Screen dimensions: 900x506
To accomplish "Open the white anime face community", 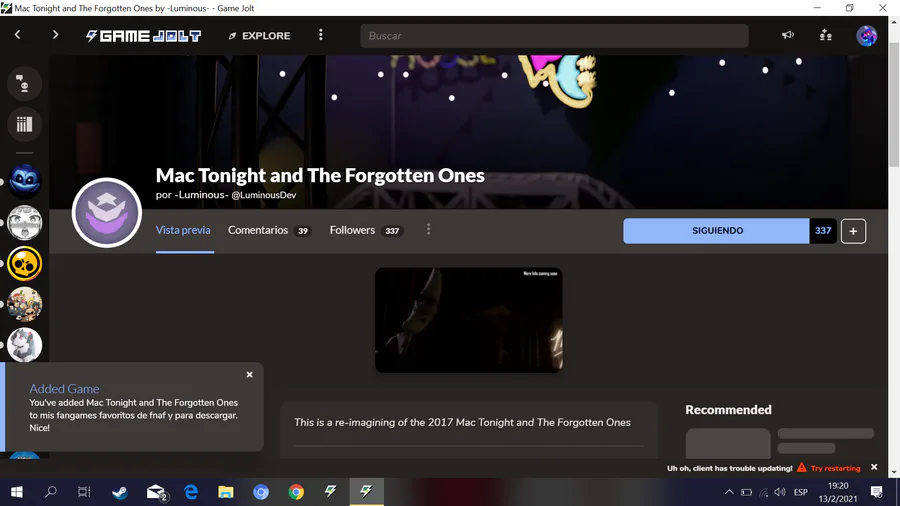I will click(x=24, y=223).
